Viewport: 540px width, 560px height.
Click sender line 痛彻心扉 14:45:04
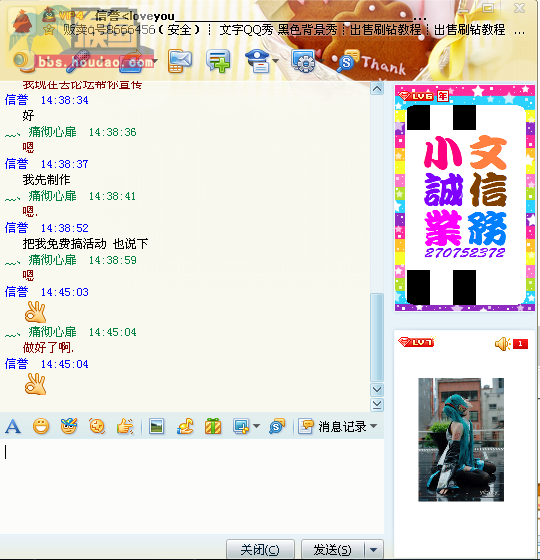71,332
